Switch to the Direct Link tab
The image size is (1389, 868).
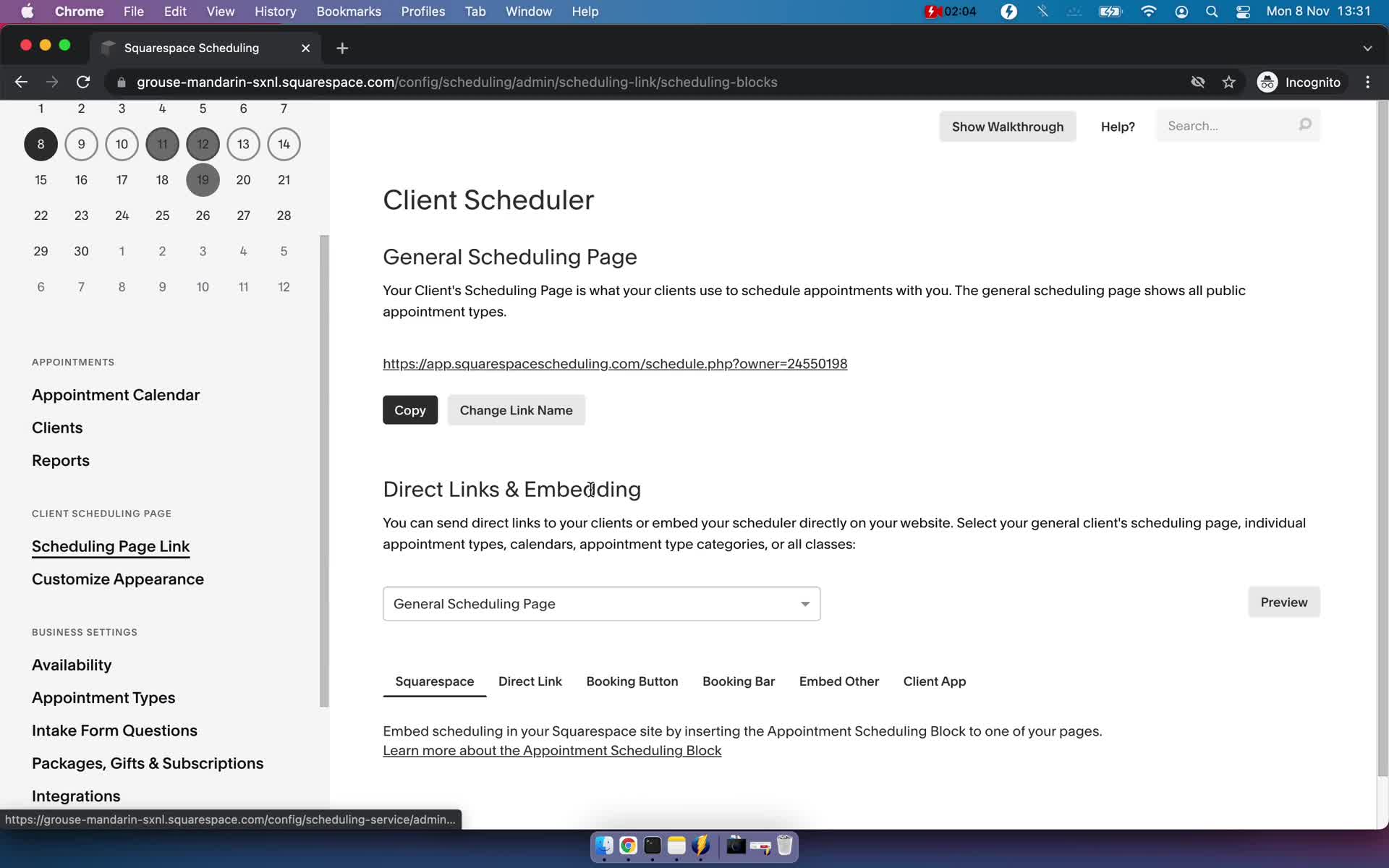530,681
